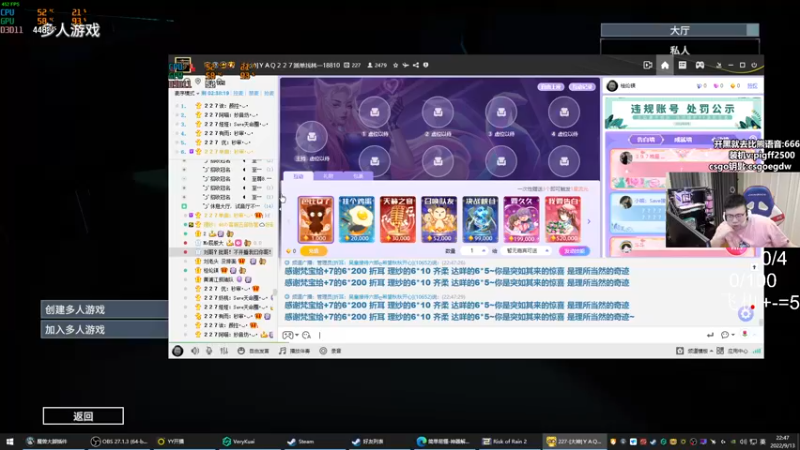Select the 大厅 lobby tab in the game
This screenshot has width=800, height=450.
pos(680,31)
